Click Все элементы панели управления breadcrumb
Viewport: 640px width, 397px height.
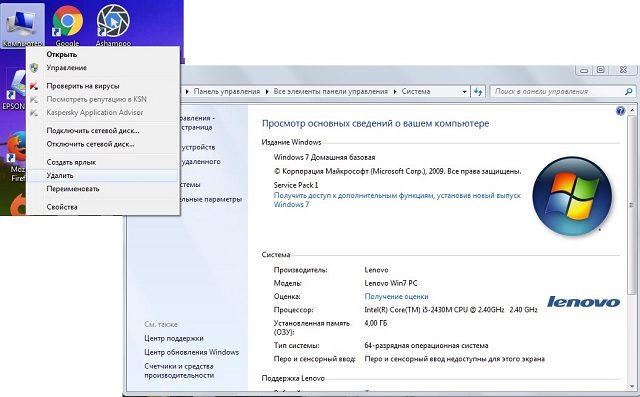(331, 91)
